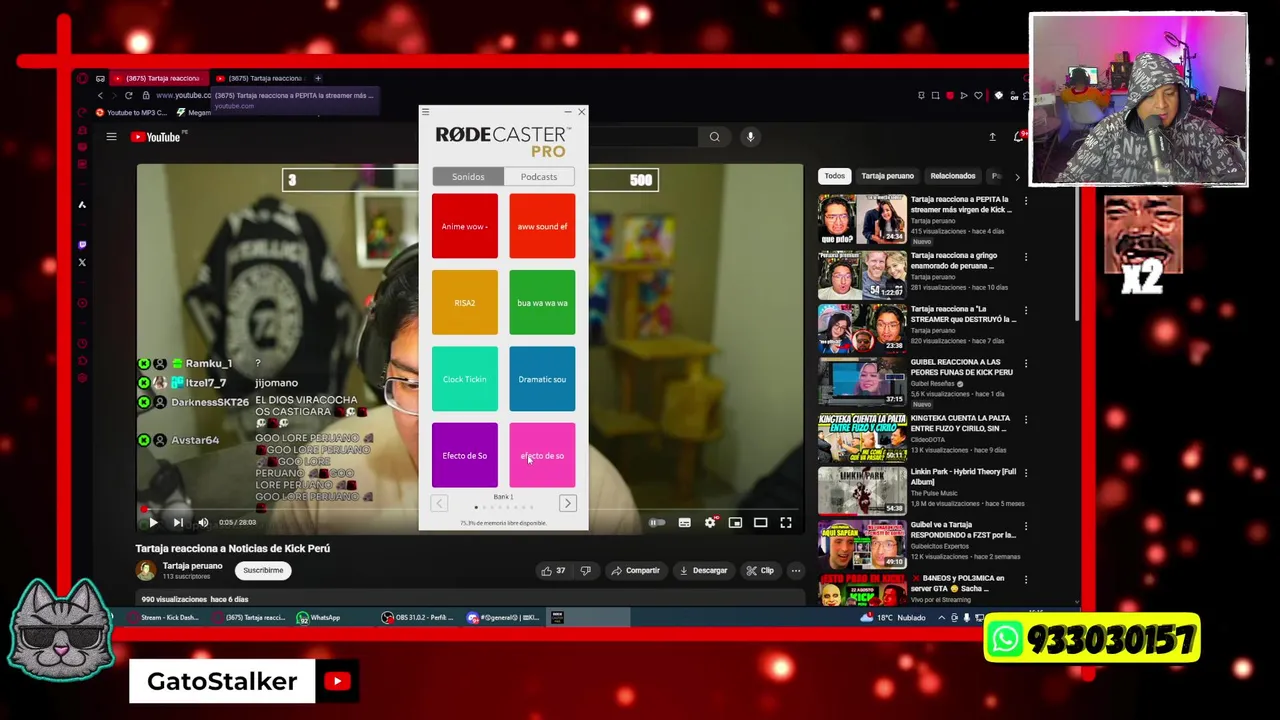Image resolution: width=1280 pixels, height=720 pixels.
Task: Dislike the video thumbs down
Action: 586,571
